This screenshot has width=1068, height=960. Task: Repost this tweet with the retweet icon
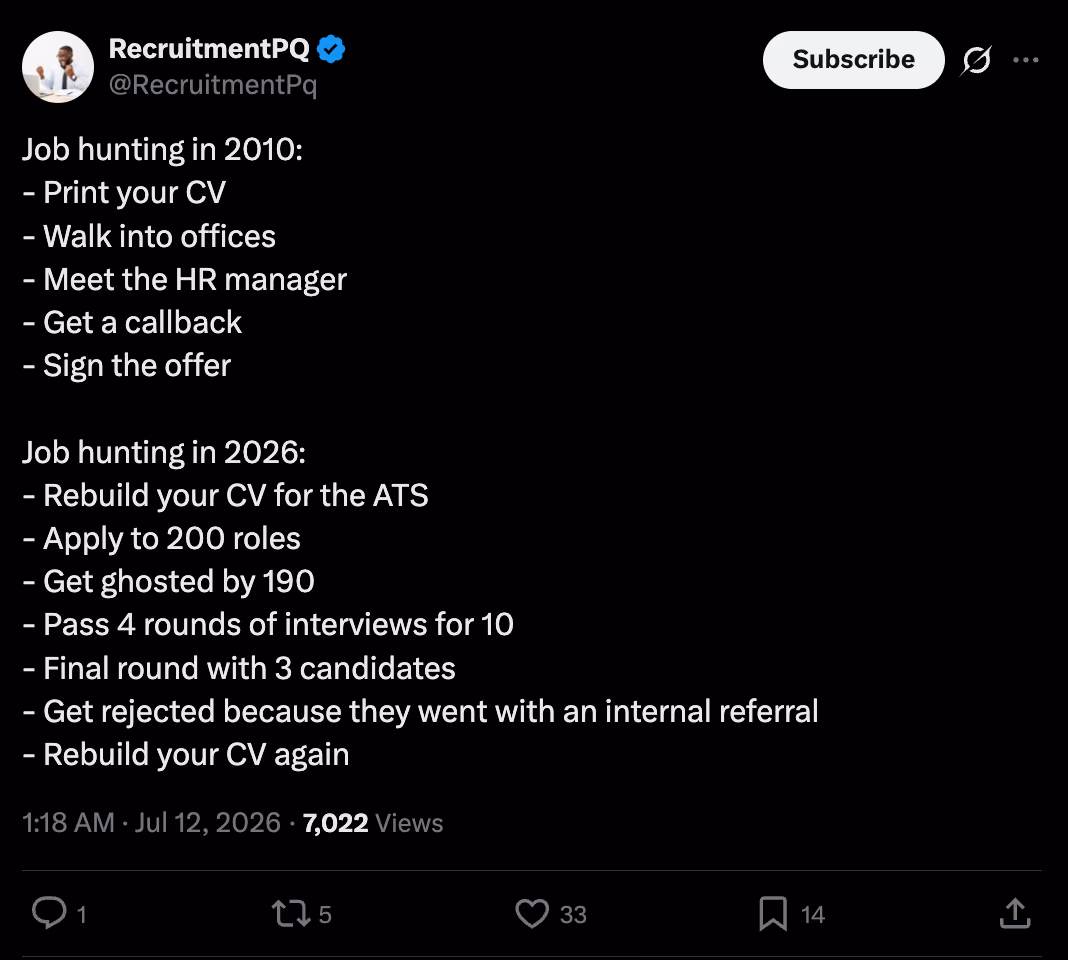(x=292, y=914)
